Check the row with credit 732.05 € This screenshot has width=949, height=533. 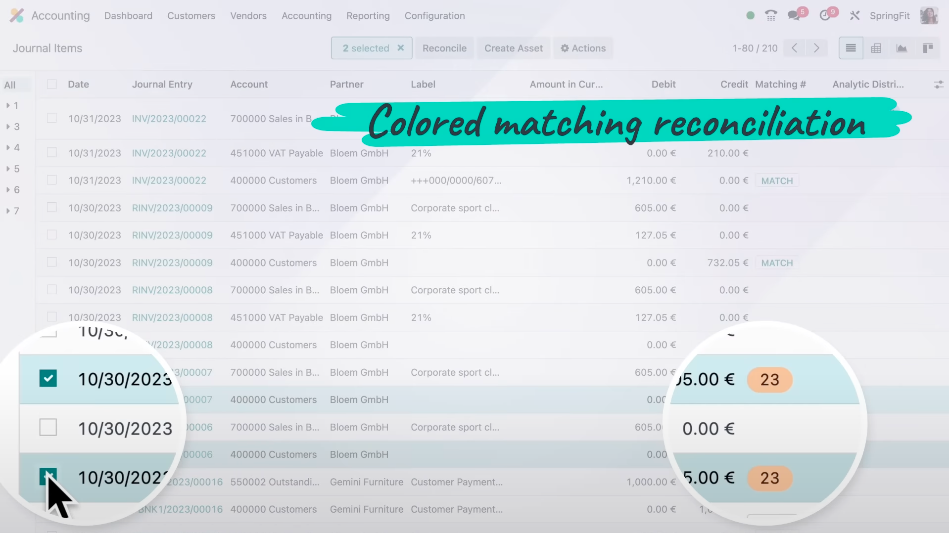[x=52, y=263]
